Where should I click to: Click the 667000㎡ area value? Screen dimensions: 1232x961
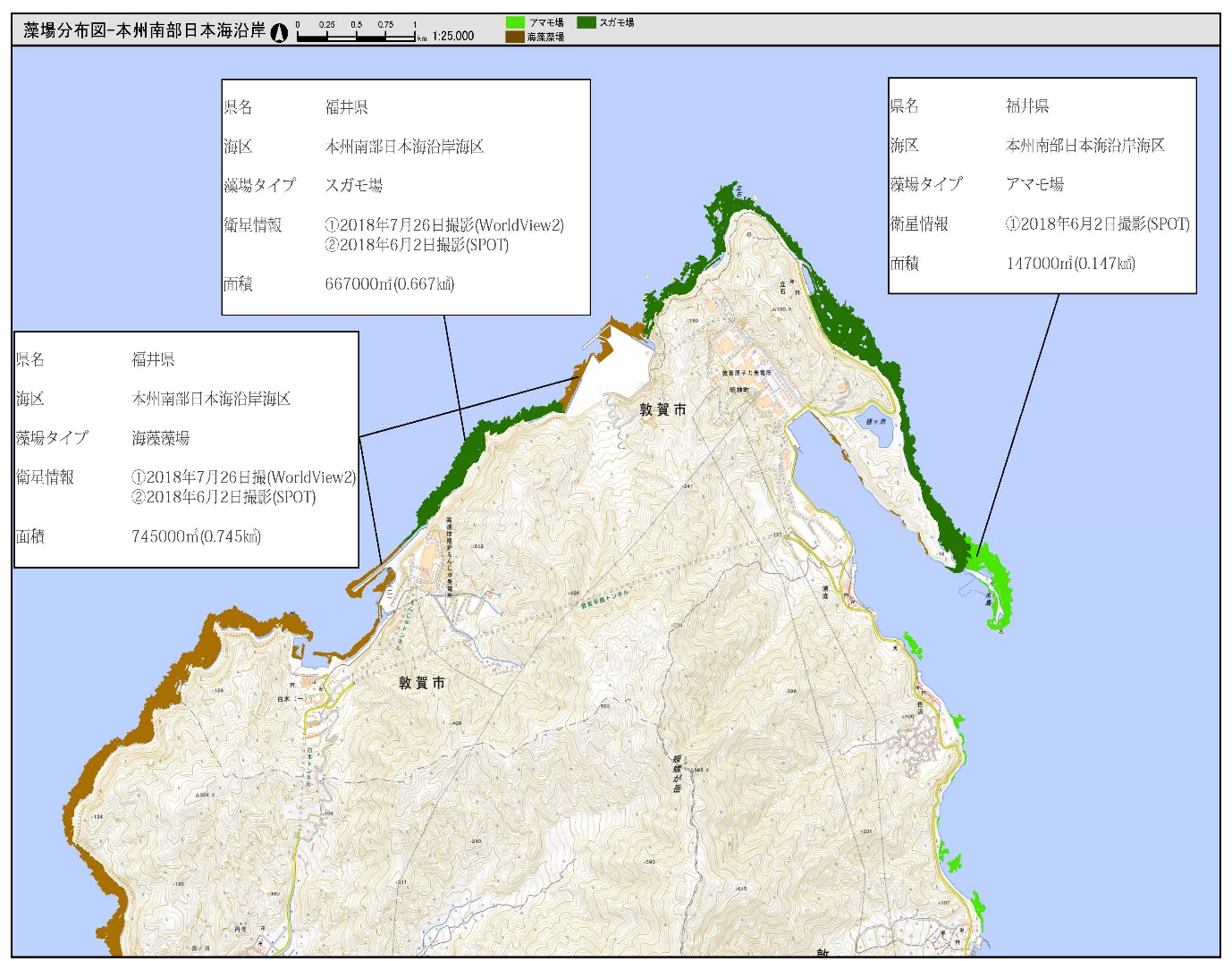(389, 284)
